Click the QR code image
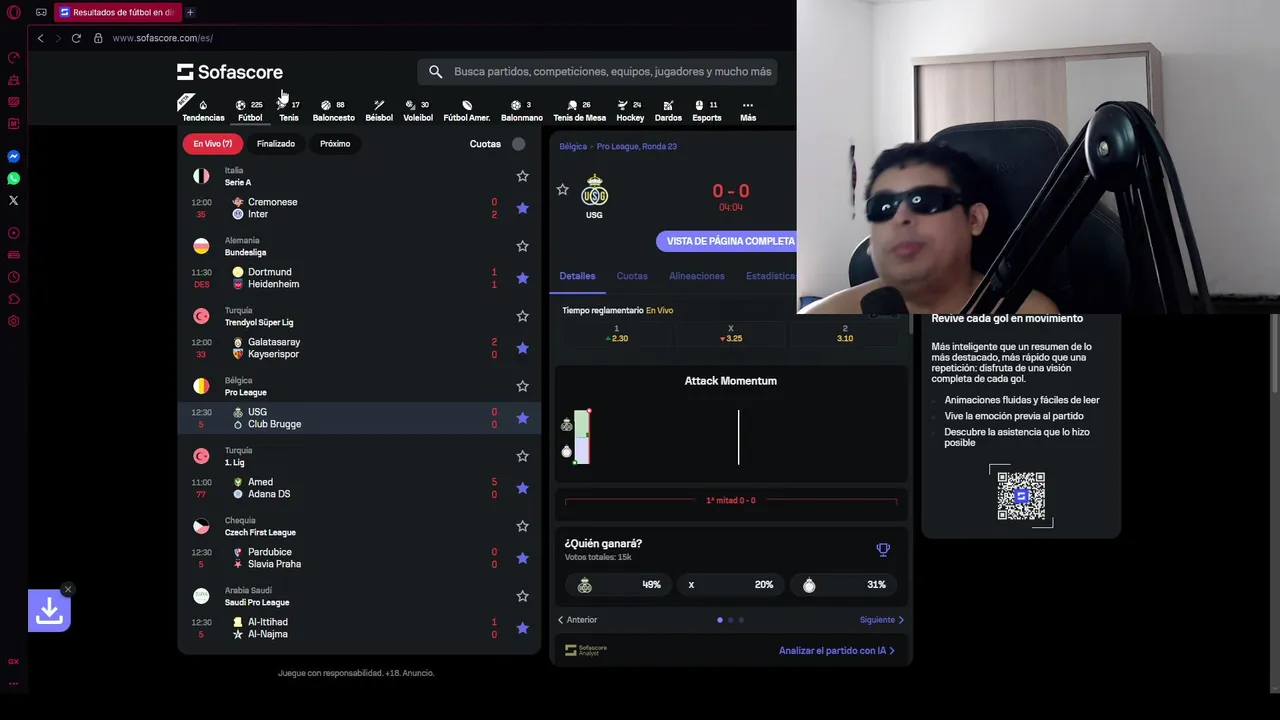1280x720 pixels. tap(1021, 495)
